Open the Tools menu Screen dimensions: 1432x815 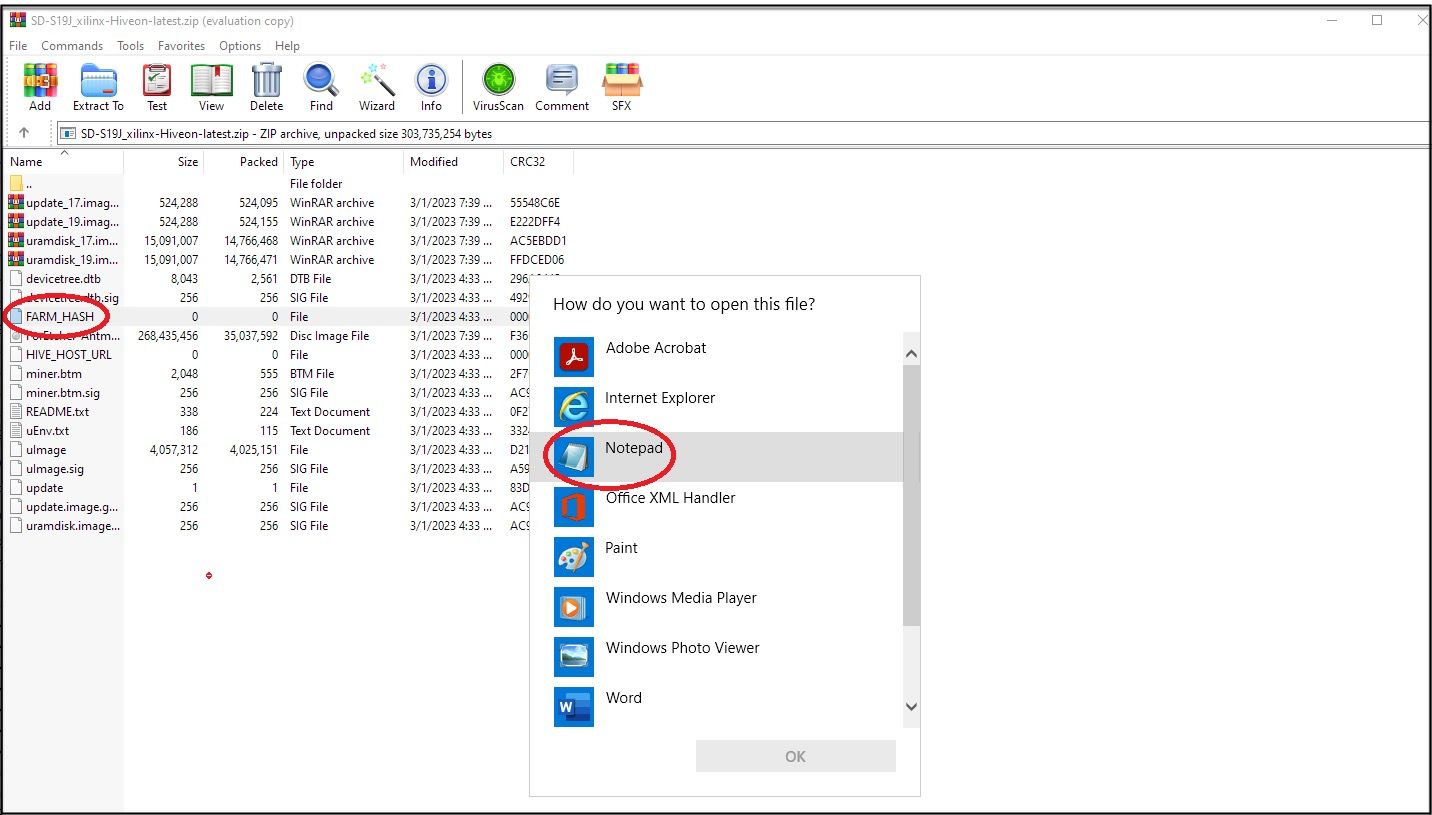(130, 46)
